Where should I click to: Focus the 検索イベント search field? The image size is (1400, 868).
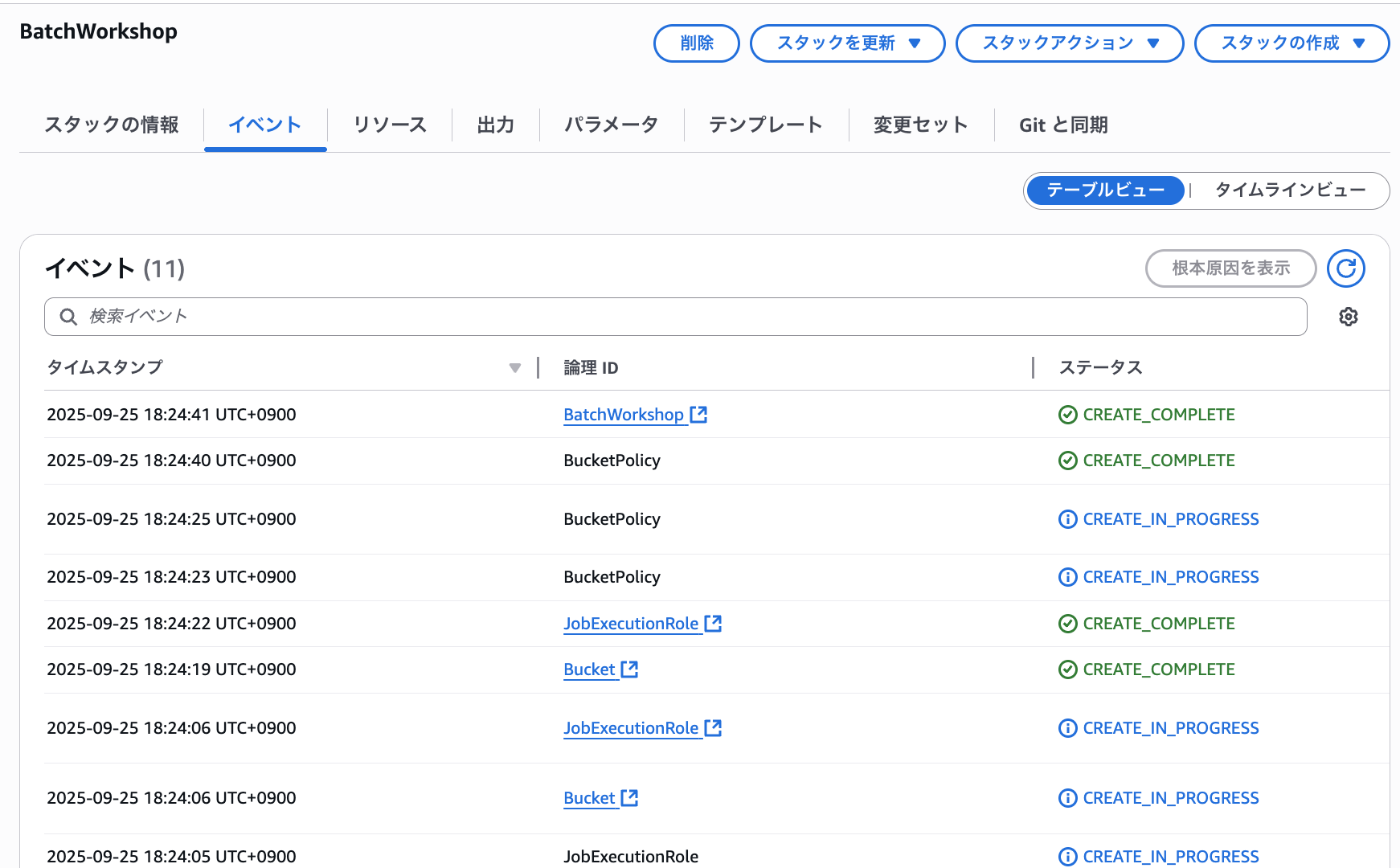[675, 317]
